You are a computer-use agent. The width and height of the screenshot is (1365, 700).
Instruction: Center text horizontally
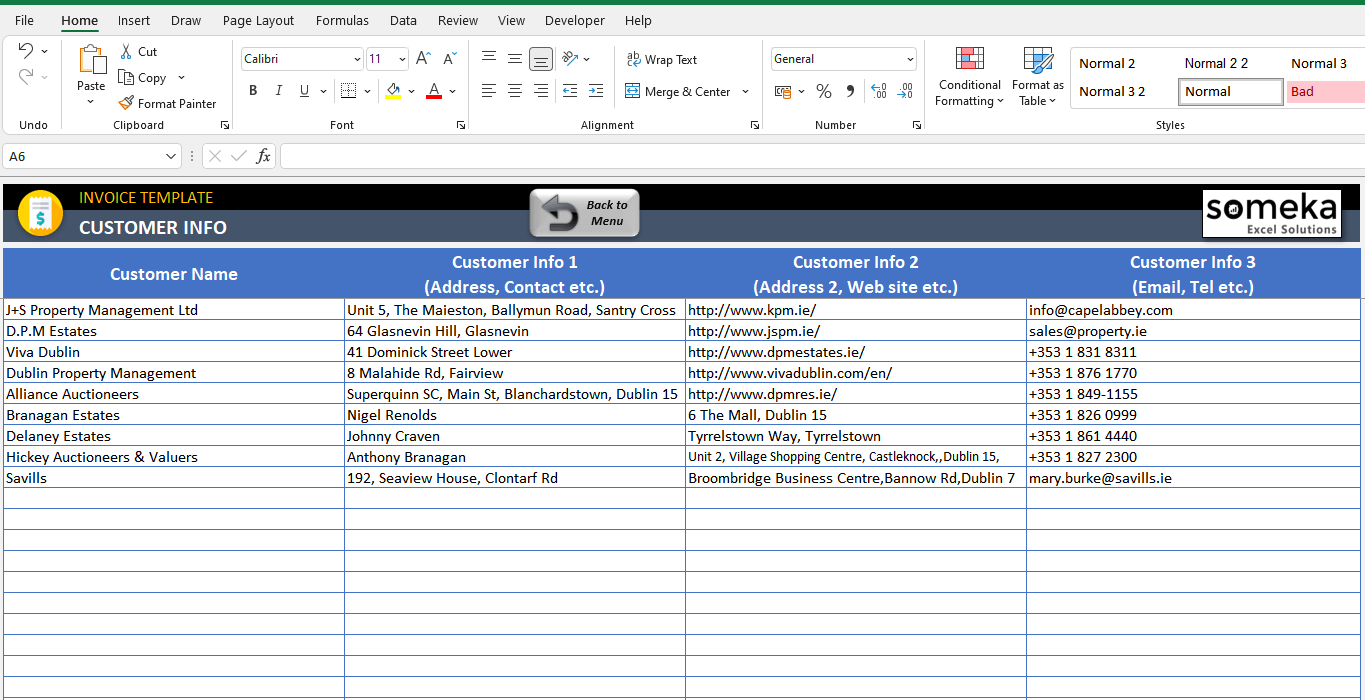point(515,91)
